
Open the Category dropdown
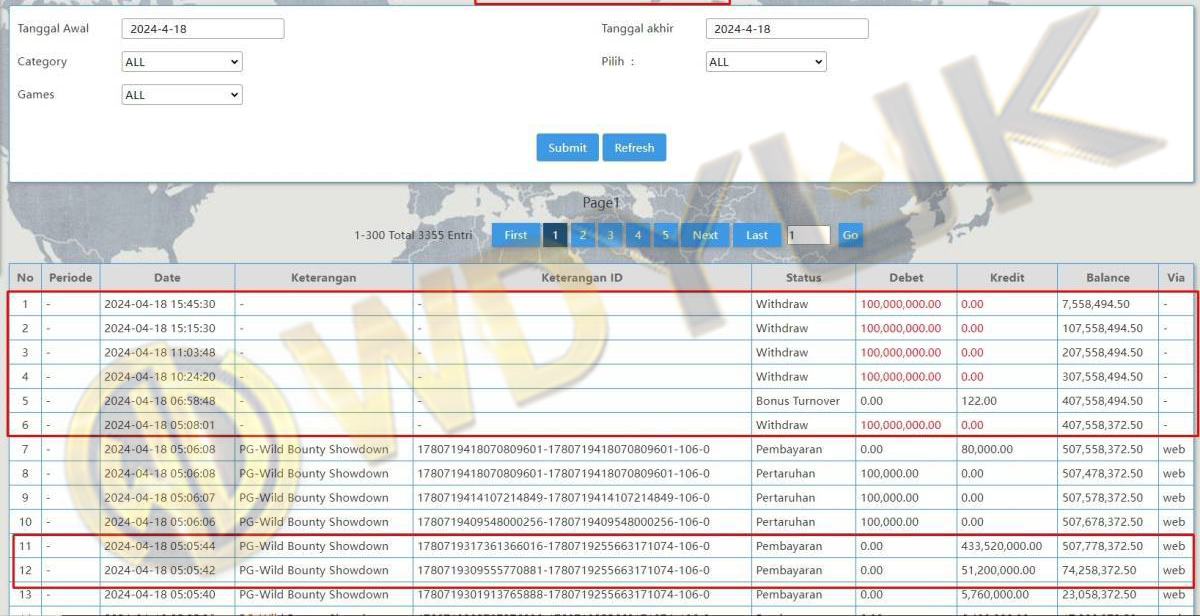coord(182,62)
